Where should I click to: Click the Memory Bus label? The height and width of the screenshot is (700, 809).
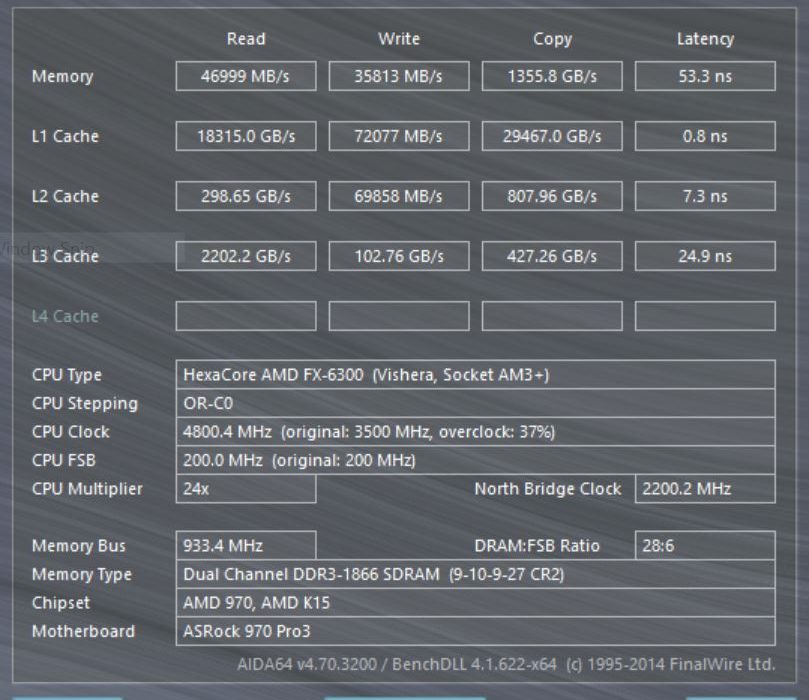click(79, 546)
